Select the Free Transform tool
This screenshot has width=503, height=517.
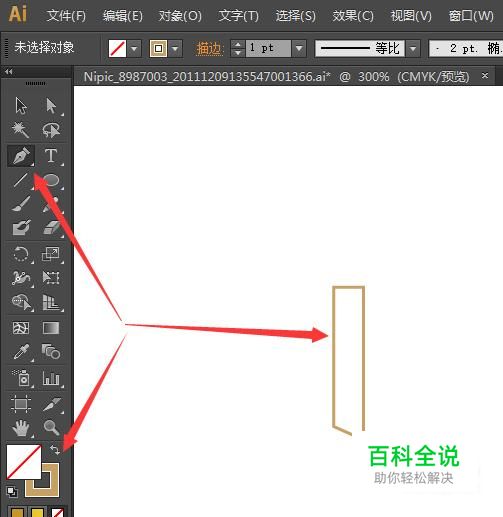coord(51,278)
